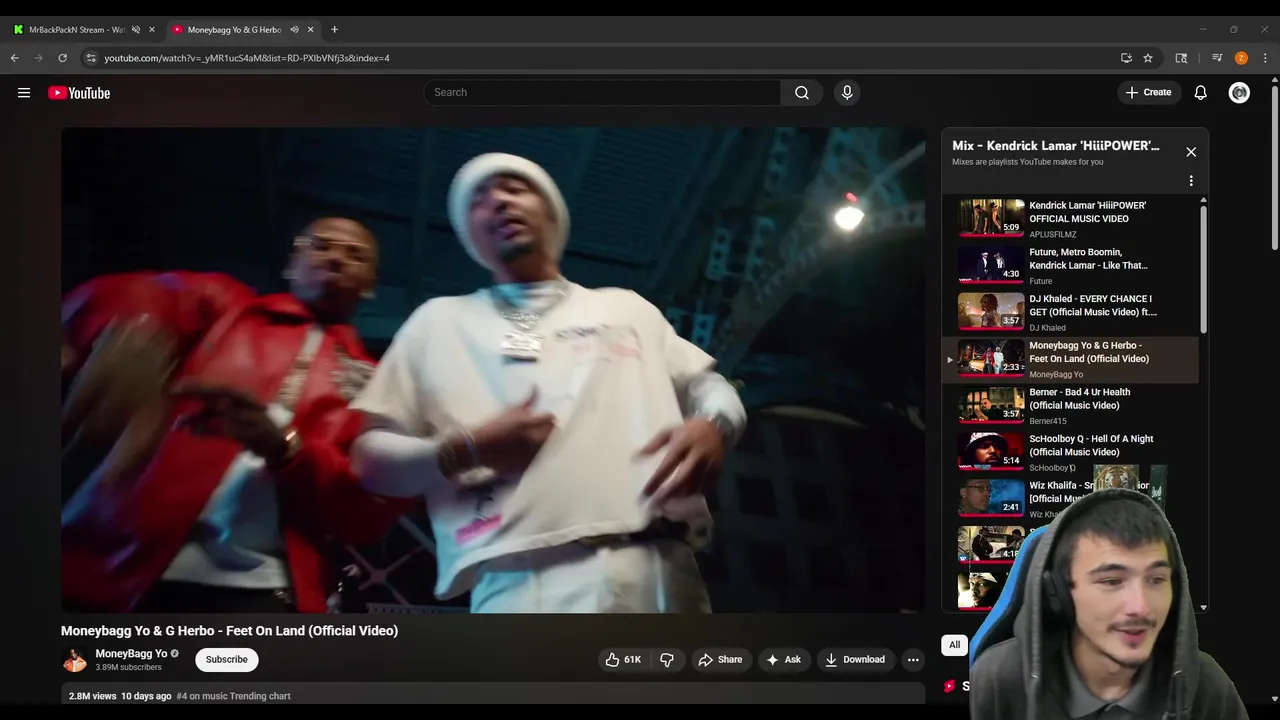1280x720 pixels.
Task: Bookmark this page with the star icon
Action: [1148, 58]
